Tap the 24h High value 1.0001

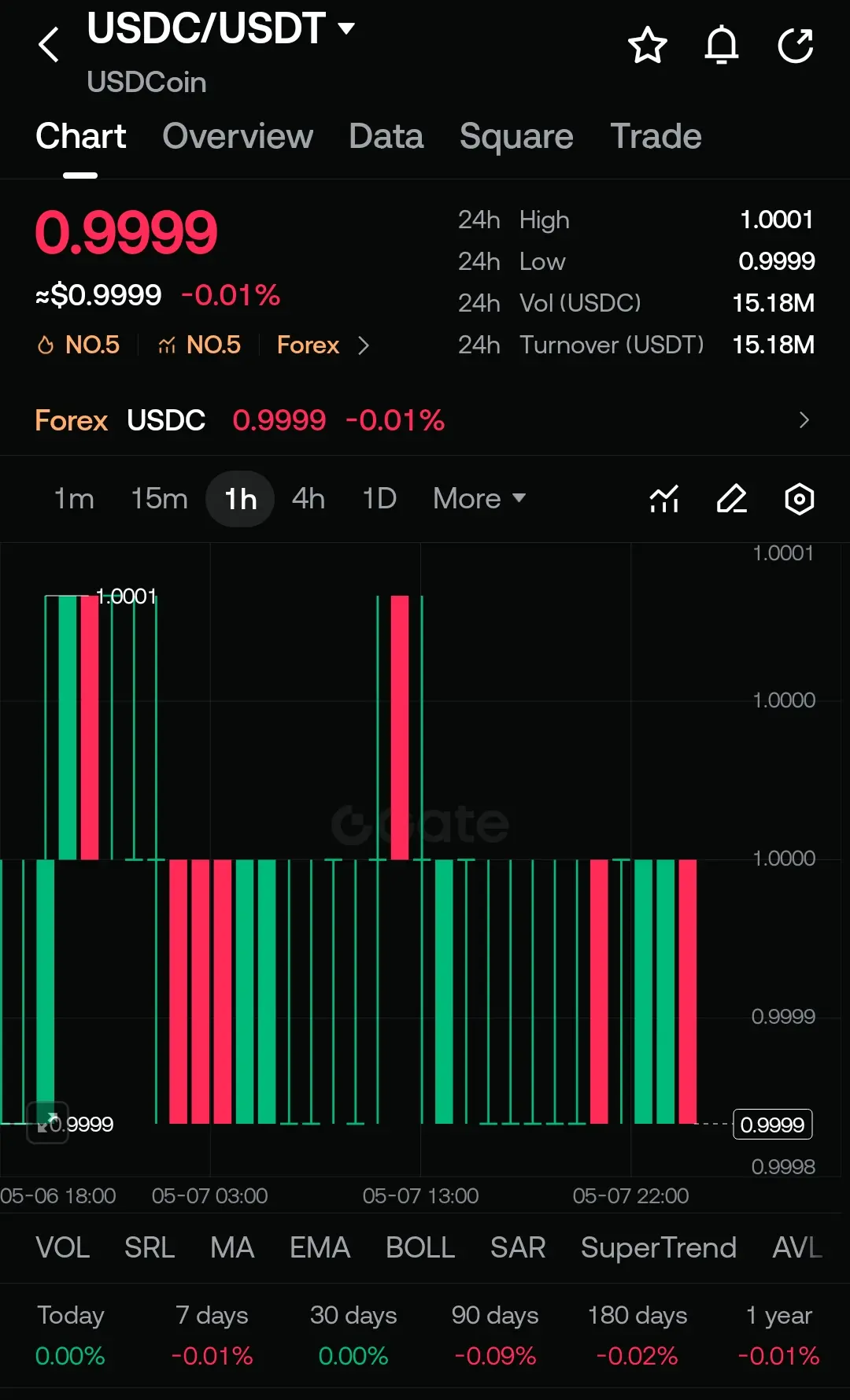click(777, 220)
